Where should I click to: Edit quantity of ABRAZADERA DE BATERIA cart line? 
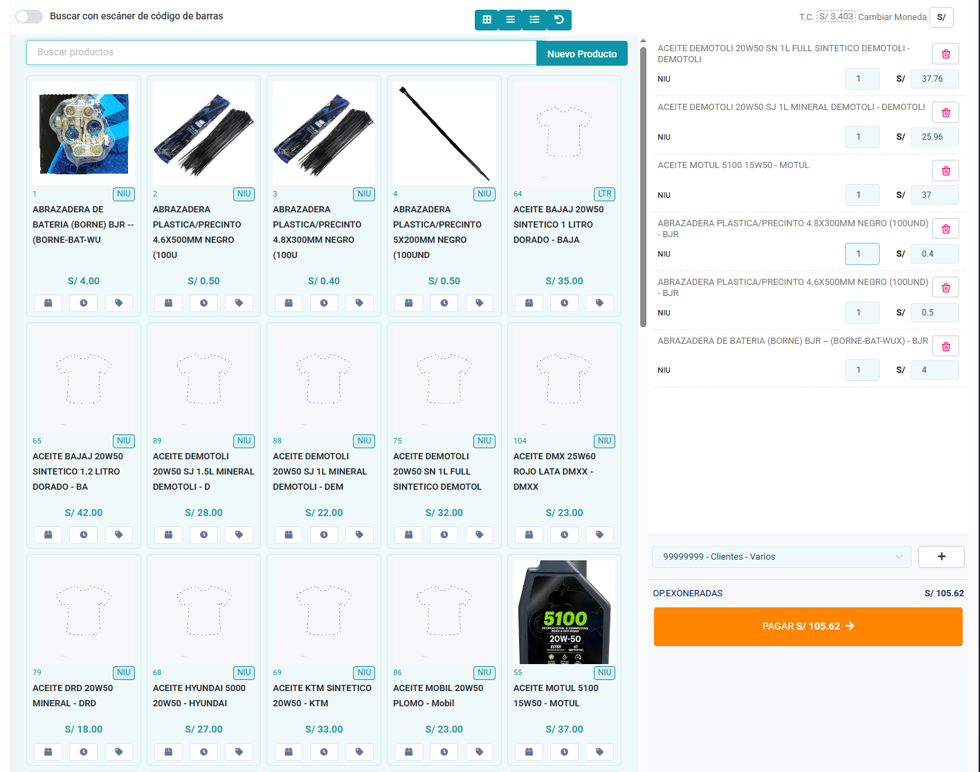tap(862, 370)
